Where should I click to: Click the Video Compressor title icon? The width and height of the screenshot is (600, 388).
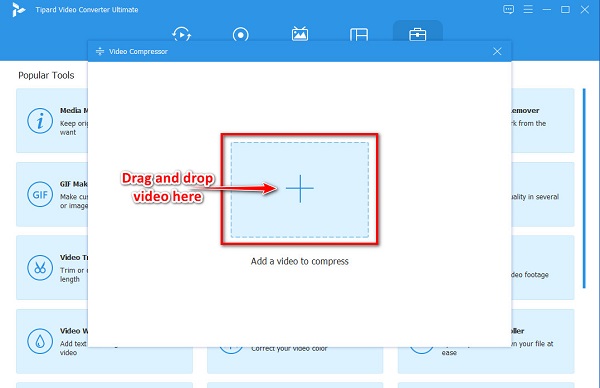pyautogui.click(x=100, y=51)
